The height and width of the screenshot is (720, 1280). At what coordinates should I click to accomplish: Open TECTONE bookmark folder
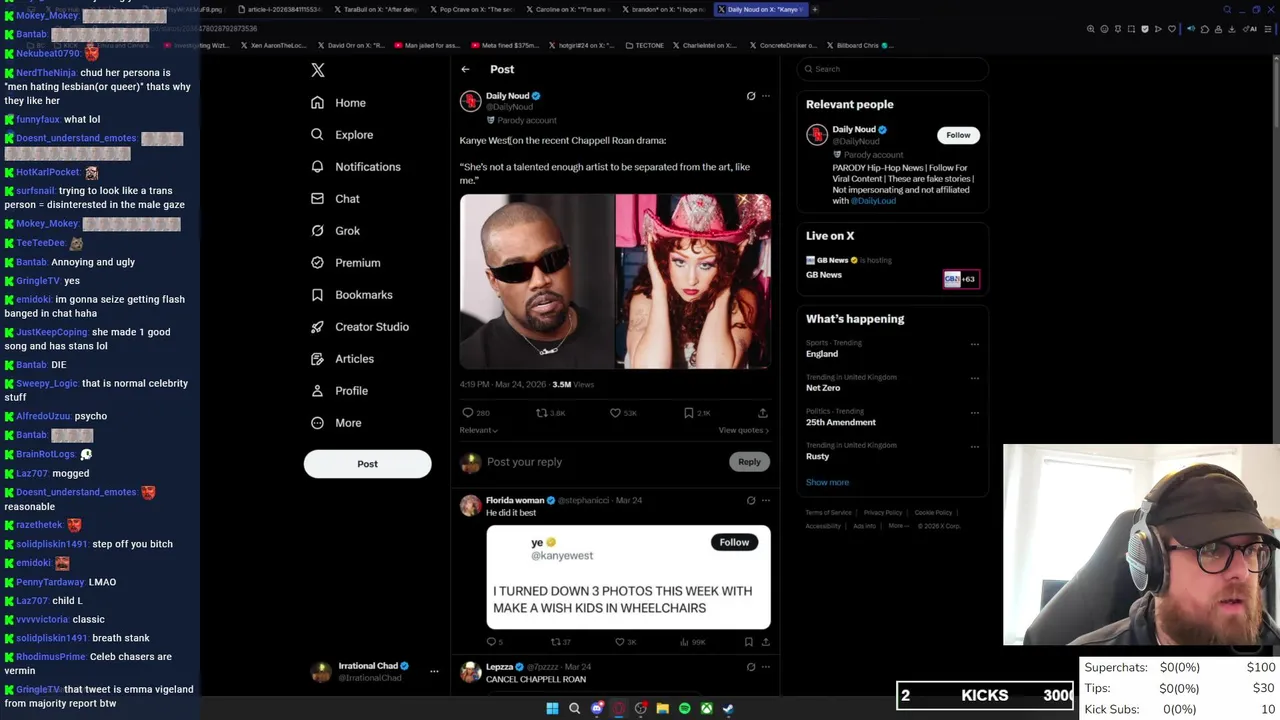[x=644, y=45]
